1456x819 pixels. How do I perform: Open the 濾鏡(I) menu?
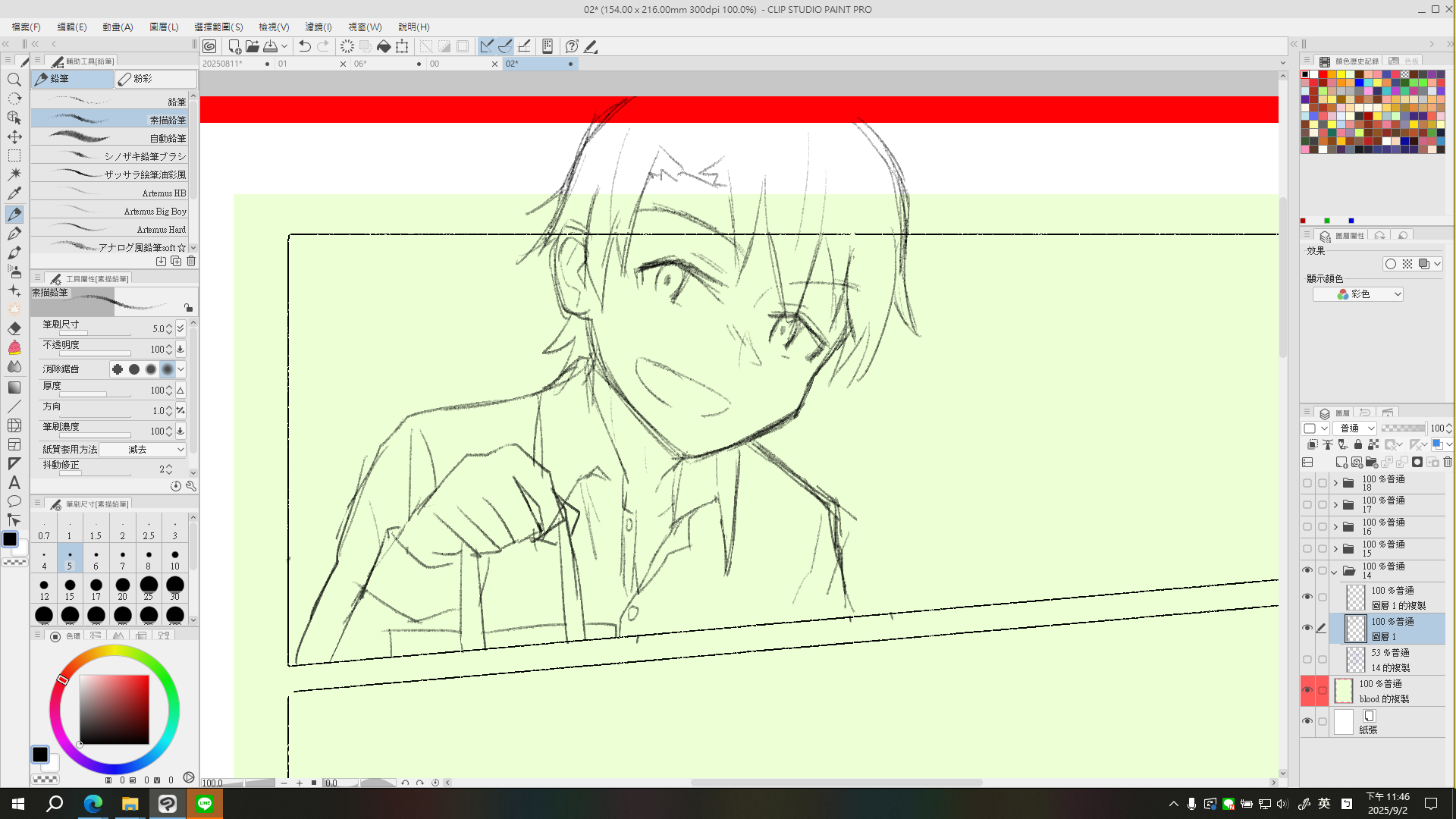318,27
